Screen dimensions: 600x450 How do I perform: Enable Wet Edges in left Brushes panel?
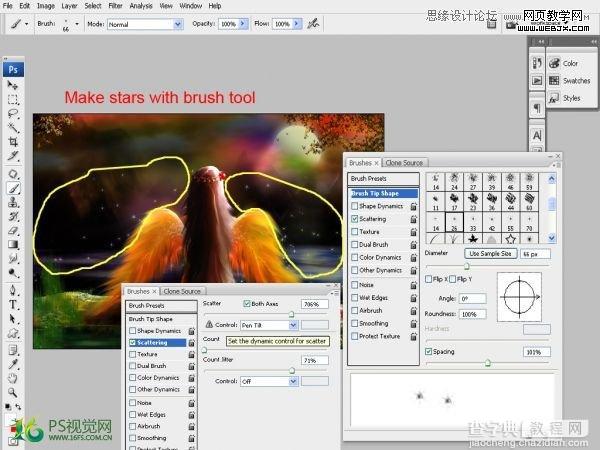click(132, 414)
